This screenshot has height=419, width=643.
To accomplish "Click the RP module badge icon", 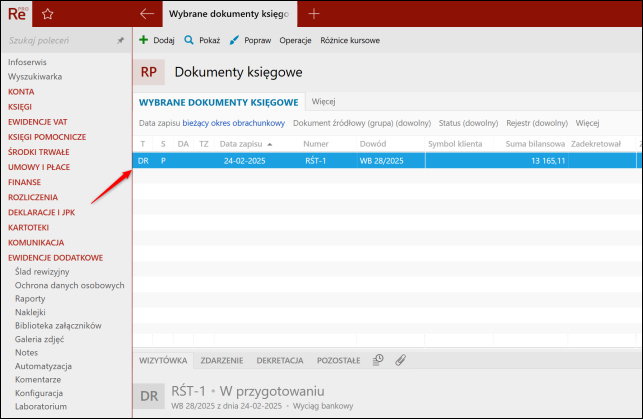I will tap(149, 72).
